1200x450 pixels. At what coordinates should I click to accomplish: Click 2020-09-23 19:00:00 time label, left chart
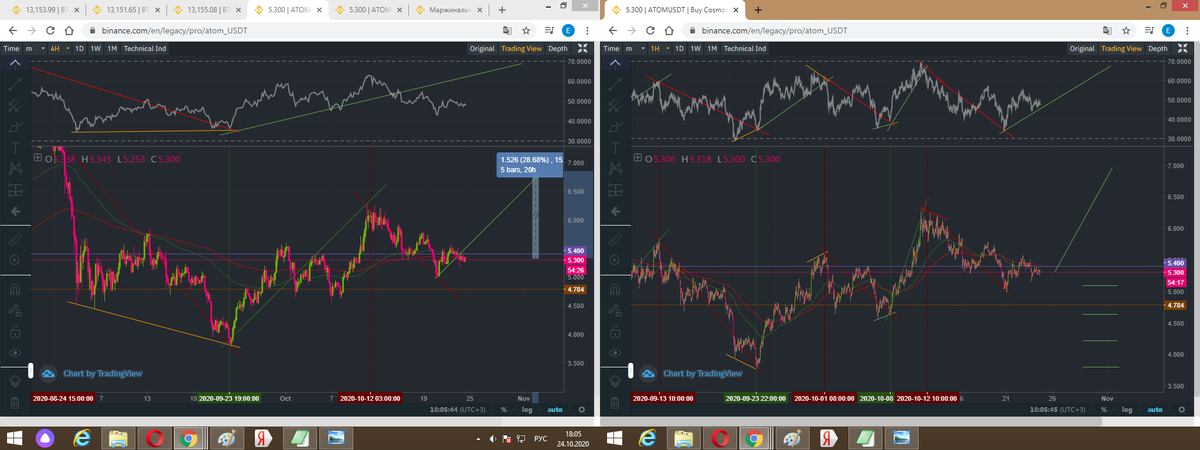click(229, 397)
